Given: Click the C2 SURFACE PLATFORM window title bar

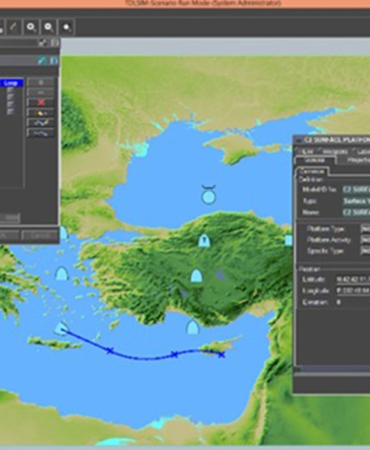Looking at the screenshot, I should point(332,140).
